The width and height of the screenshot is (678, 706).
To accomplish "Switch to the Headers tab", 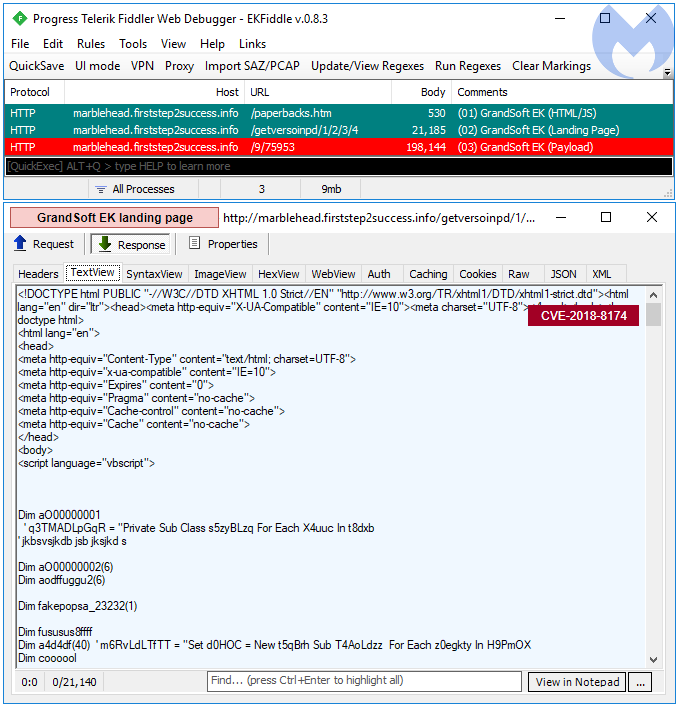I will click(x=38, y=274).
